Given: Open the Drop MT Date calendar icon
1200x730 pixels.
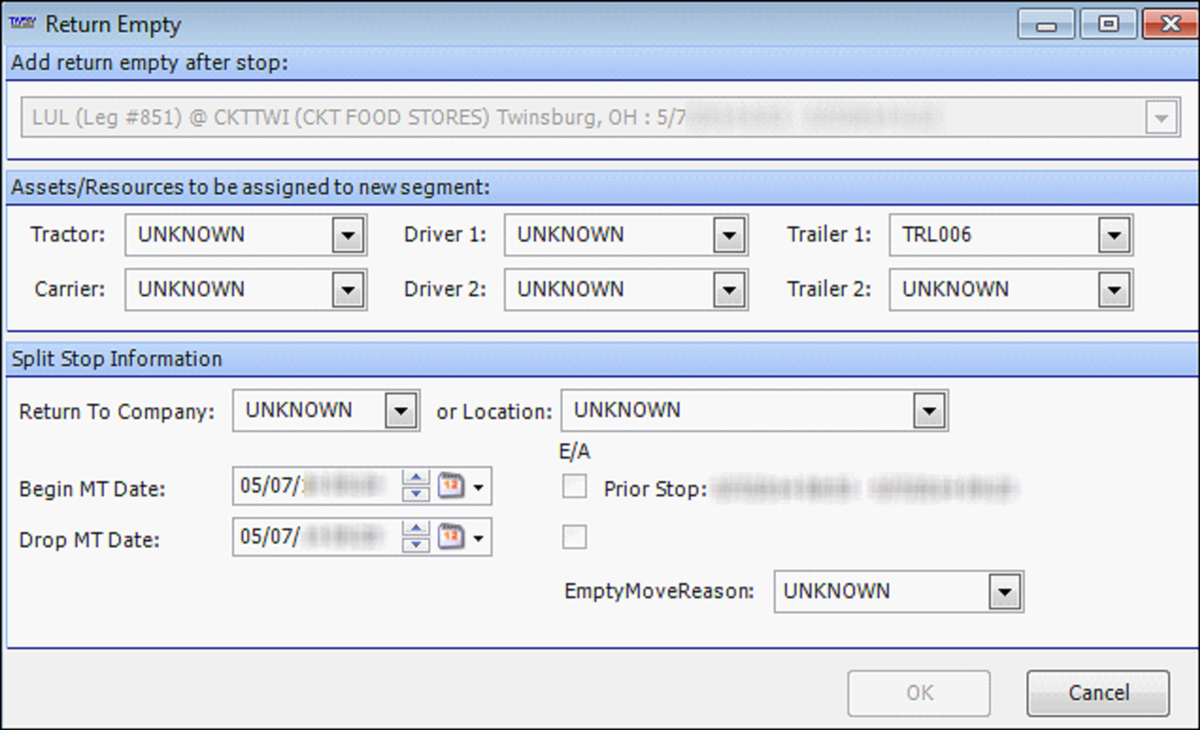Looking at the screenshot, I should click(449, 538).
